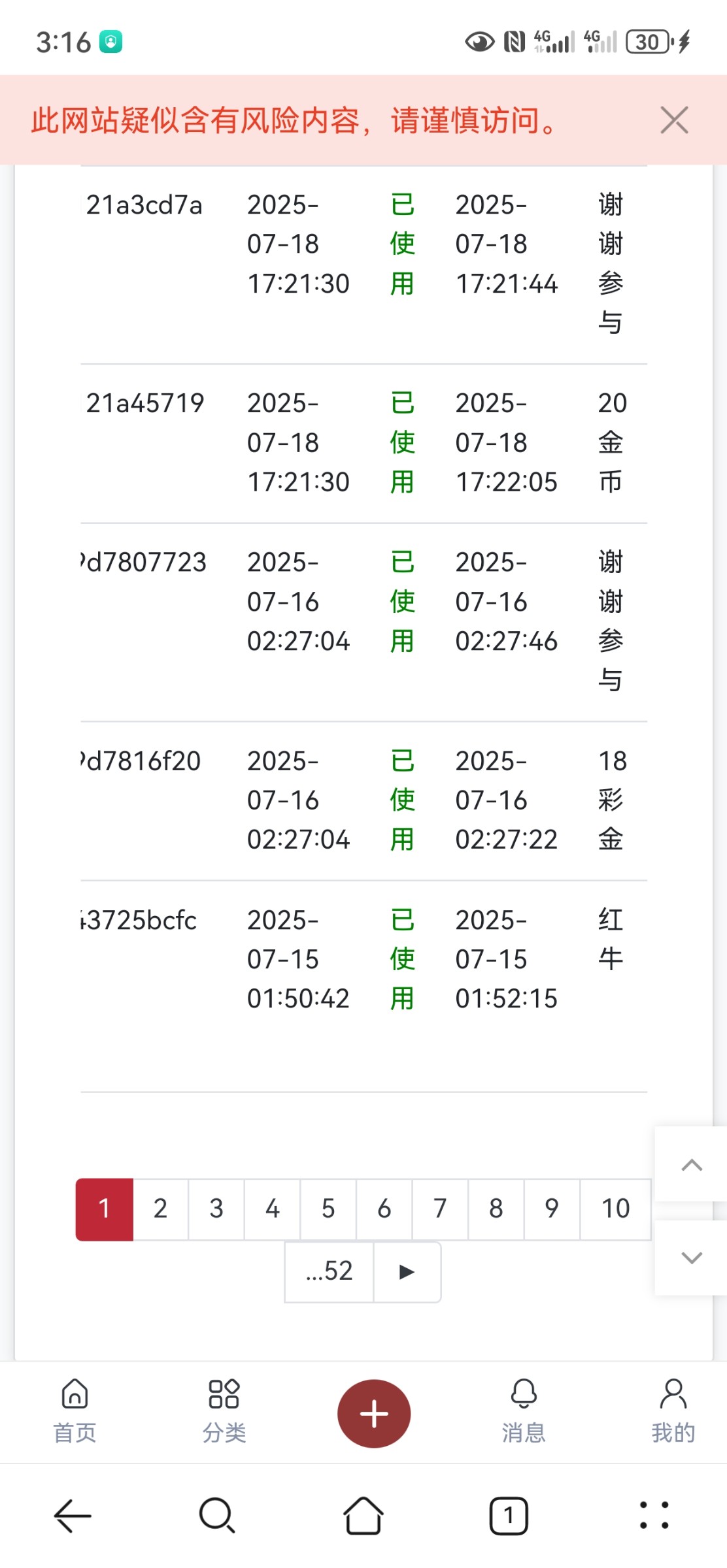Jump to last page 52
727x1568 pixels.
pos(330,1271)
